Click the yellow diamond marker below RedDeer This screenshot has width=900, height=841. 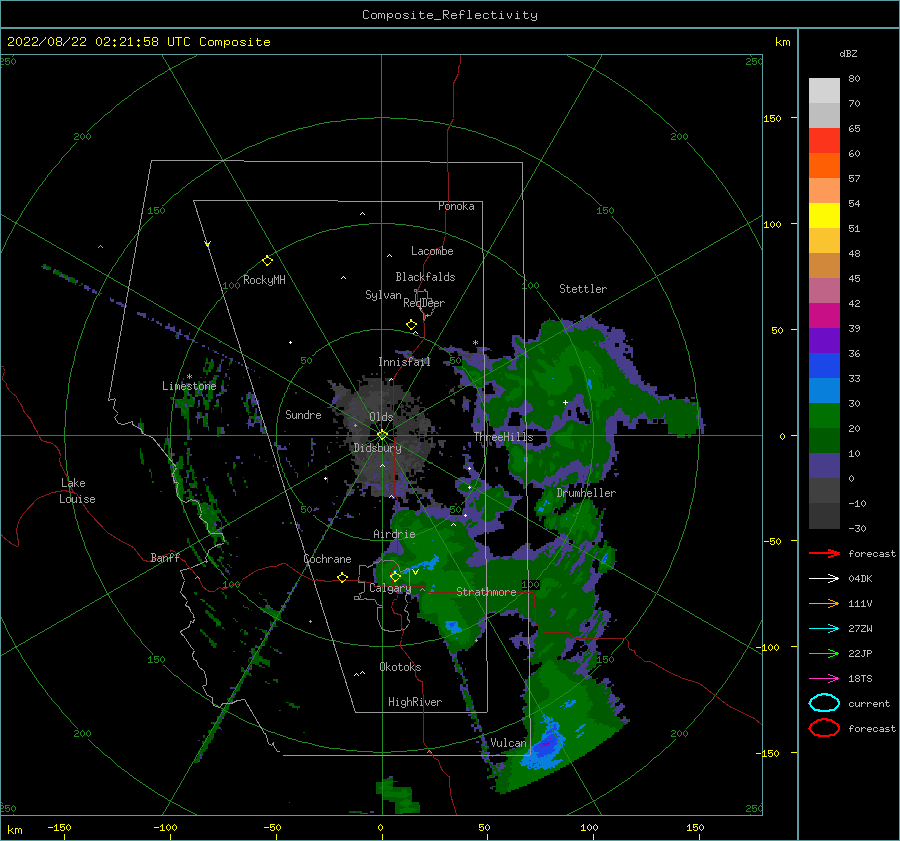coord(412,325)
